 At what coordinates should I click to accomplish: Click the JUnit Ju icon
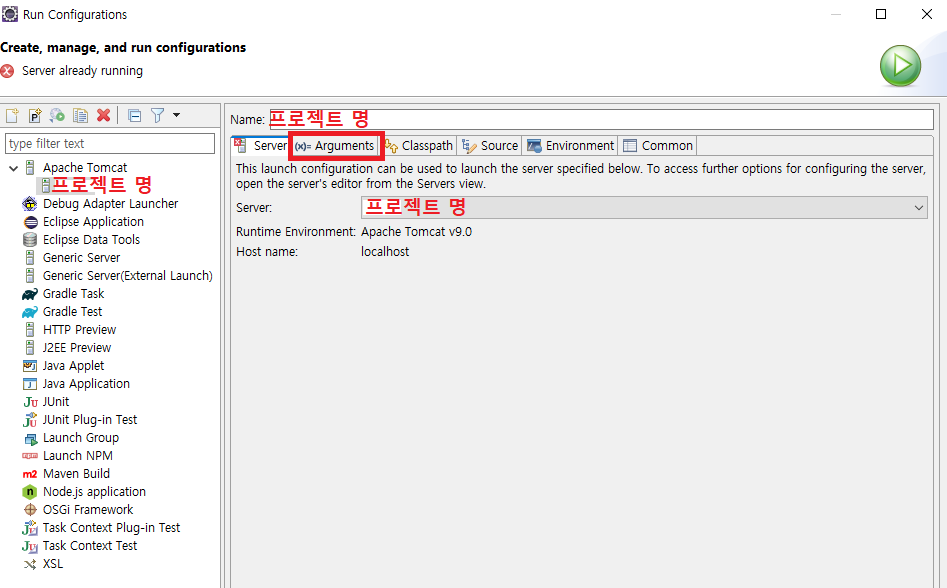[30, 402]
